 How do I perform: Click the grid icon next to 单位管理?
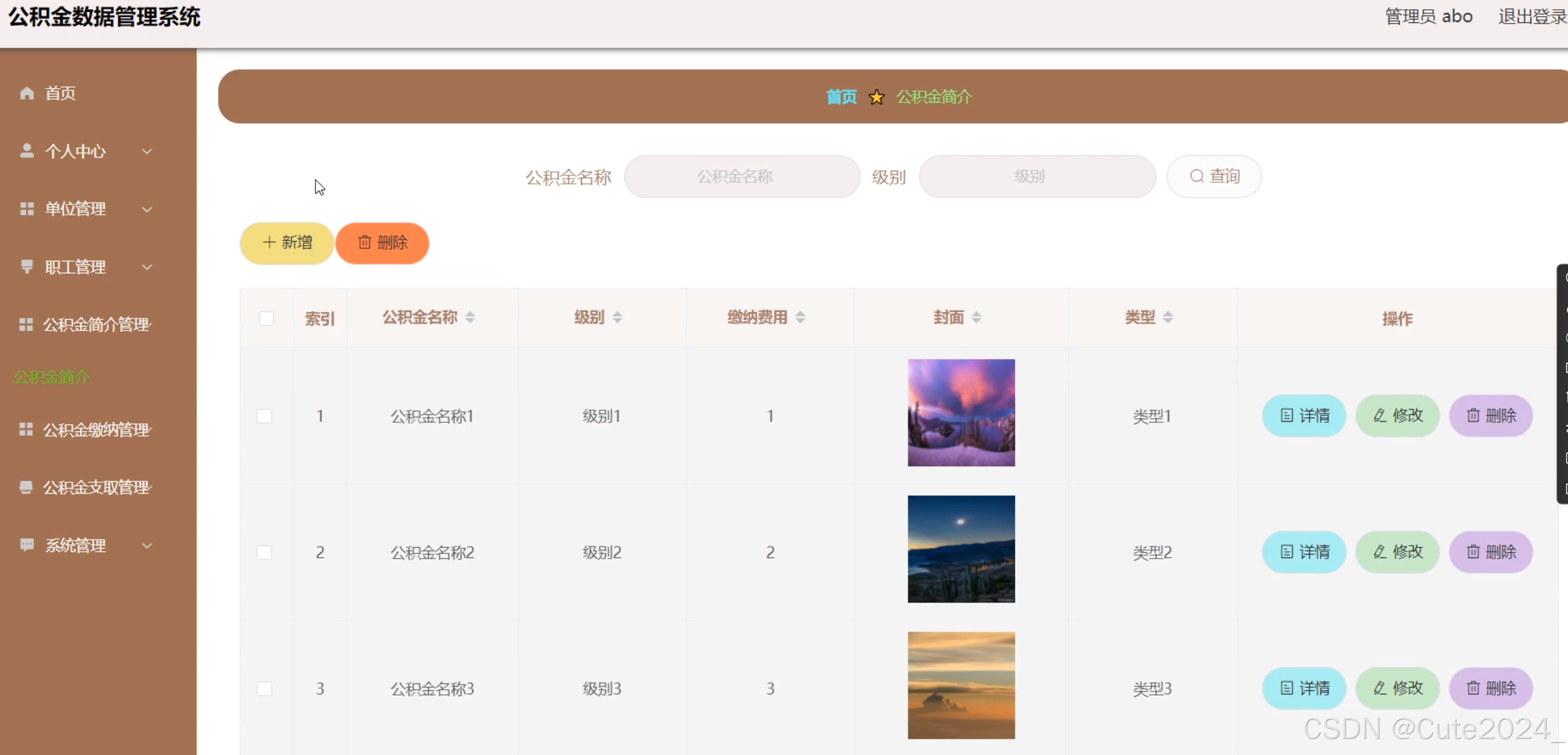[27, 209]
